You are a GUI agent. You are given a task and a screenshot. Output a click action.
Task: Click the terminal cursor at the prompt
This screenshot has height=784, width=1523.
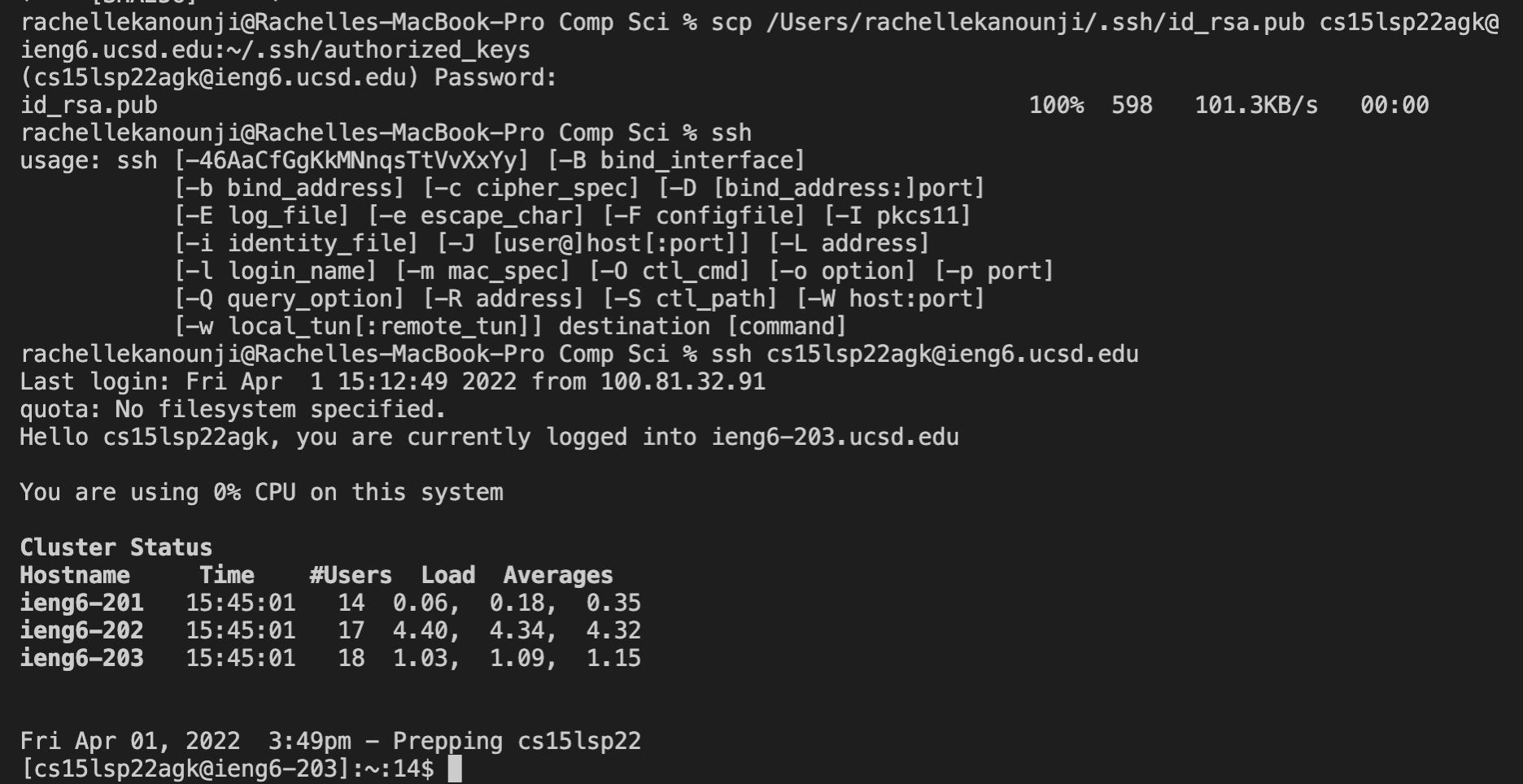pos(455,769)
